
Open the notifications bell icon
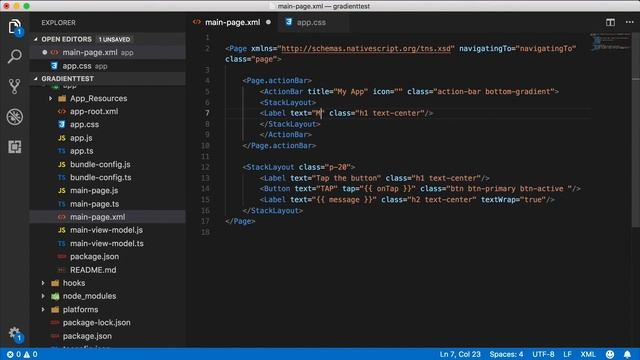pos(627,354)
